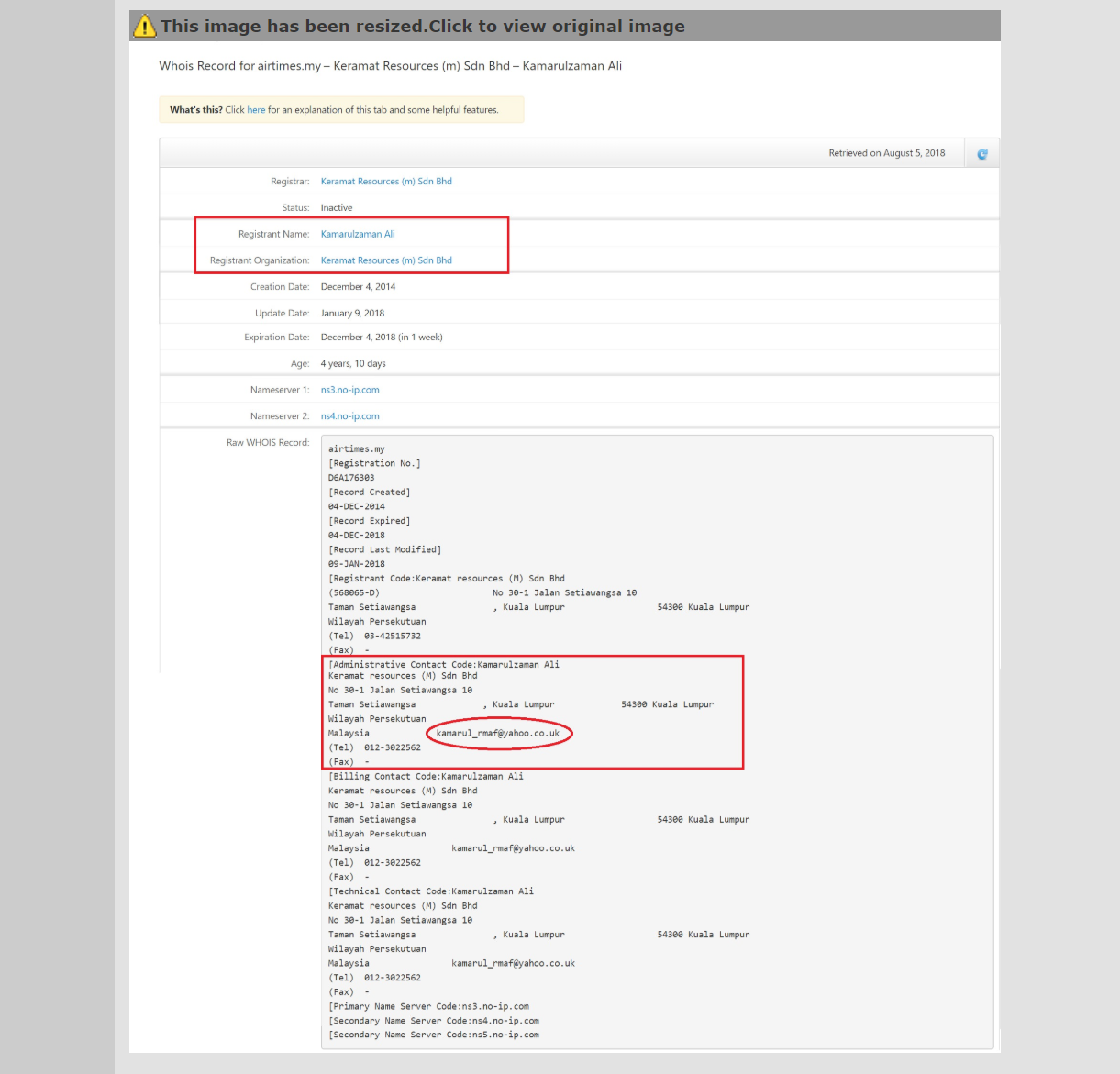Click 'airtimes.my' at top of raw record
This screenshot has height=1074, width=1120.
coord(357,449)
